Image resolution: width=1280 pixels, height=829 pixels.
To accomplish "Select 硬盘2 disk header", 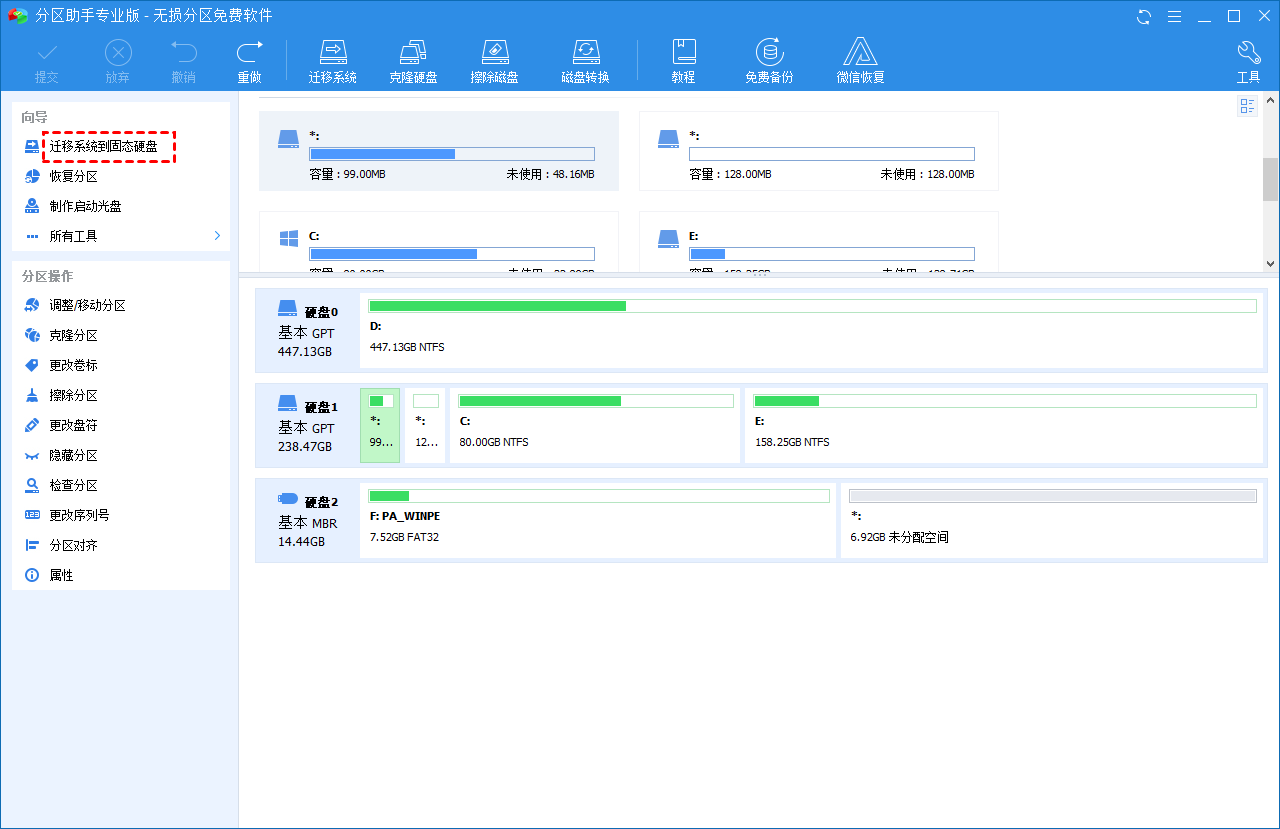I will 307,520.
